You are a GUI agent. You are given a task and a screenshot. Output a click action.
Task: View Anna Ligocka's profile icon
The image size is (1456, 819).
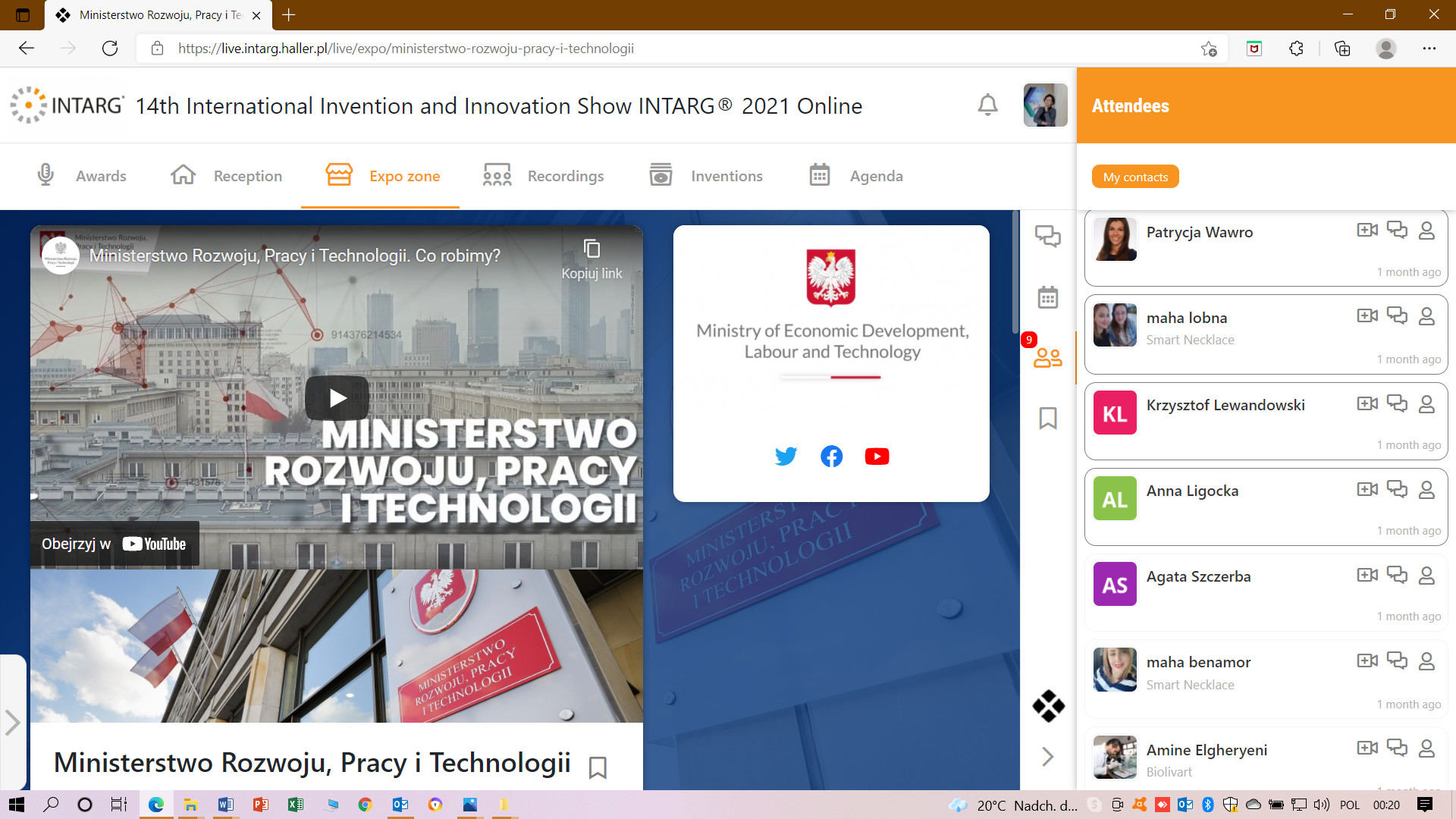point(1426,490)
